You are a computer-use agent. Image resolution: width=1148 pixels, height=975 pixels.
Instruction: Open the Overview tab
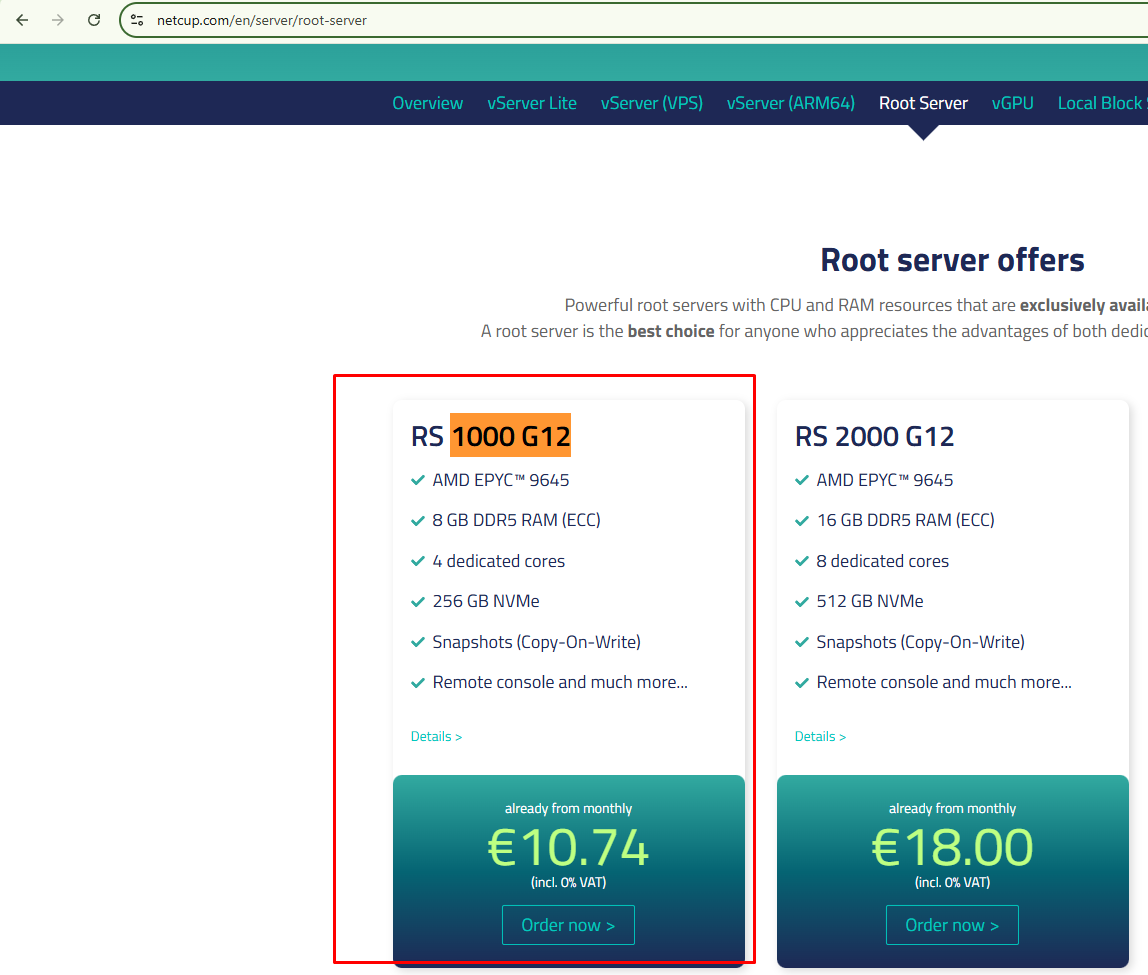click(427, 103)
